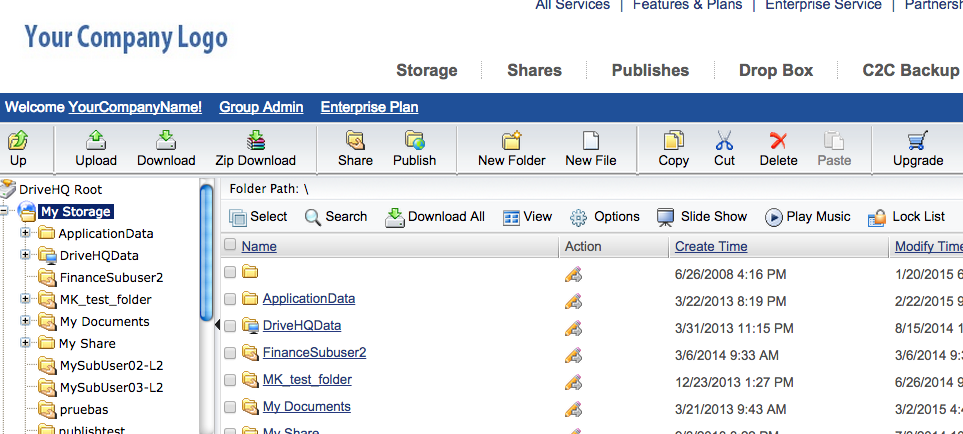Screen dimensions: 963x434
Task: Click the Zip Download icon
Action: (255, 142)
